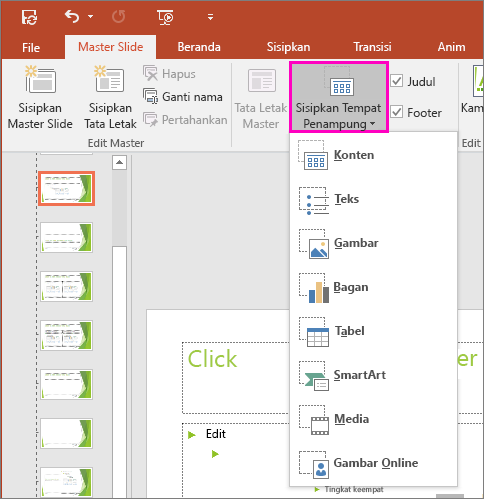
Task: Click Ganti nama rename button
Action: [x=183, y=97]
